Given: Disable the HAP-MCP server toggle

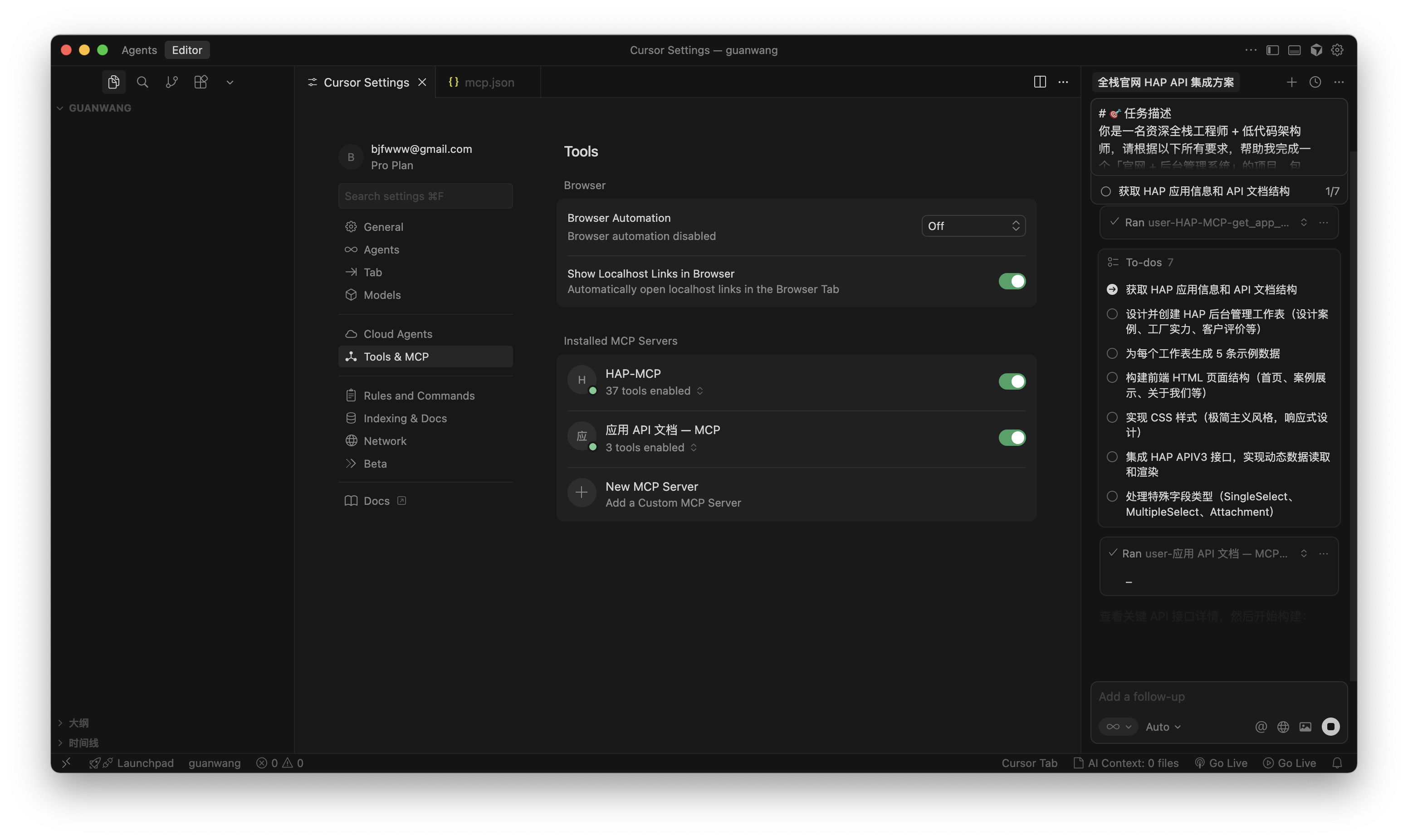Looking at the screenshot, I should pos(1012,381).
